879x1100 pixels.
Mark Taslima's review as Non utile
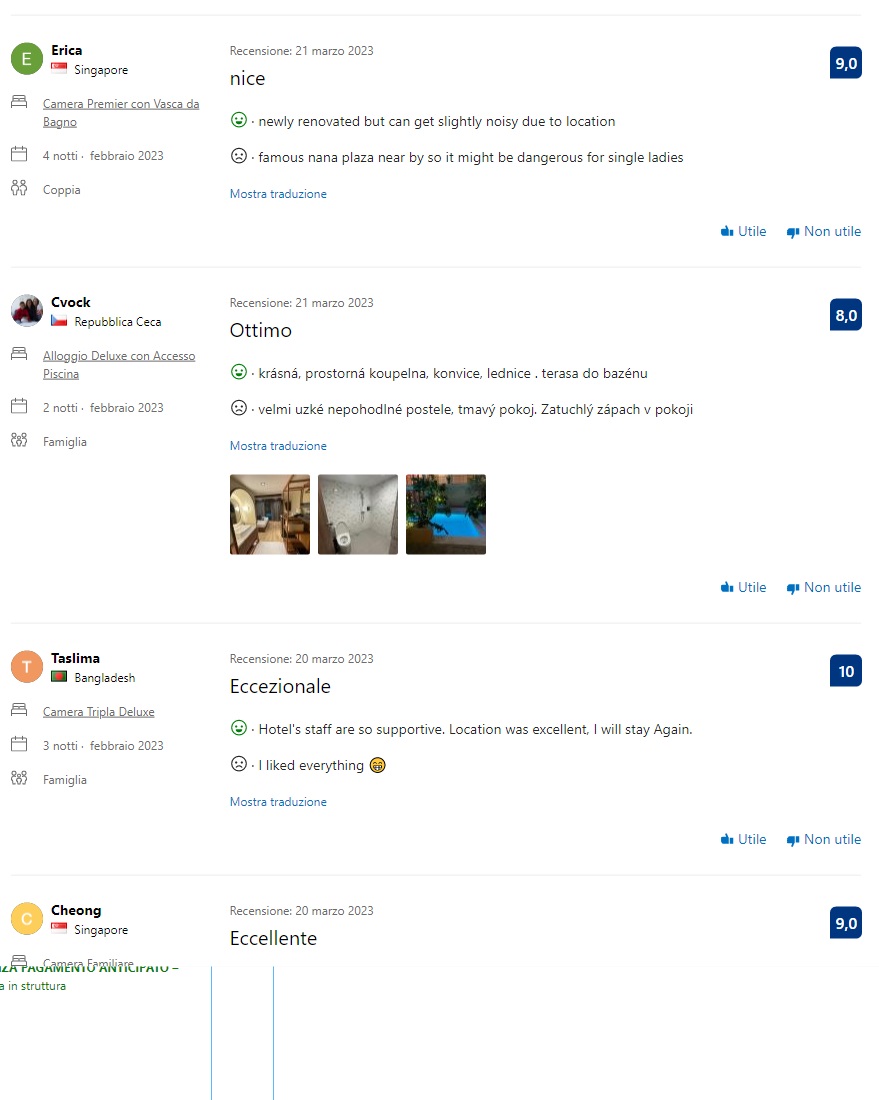(824, 839)
